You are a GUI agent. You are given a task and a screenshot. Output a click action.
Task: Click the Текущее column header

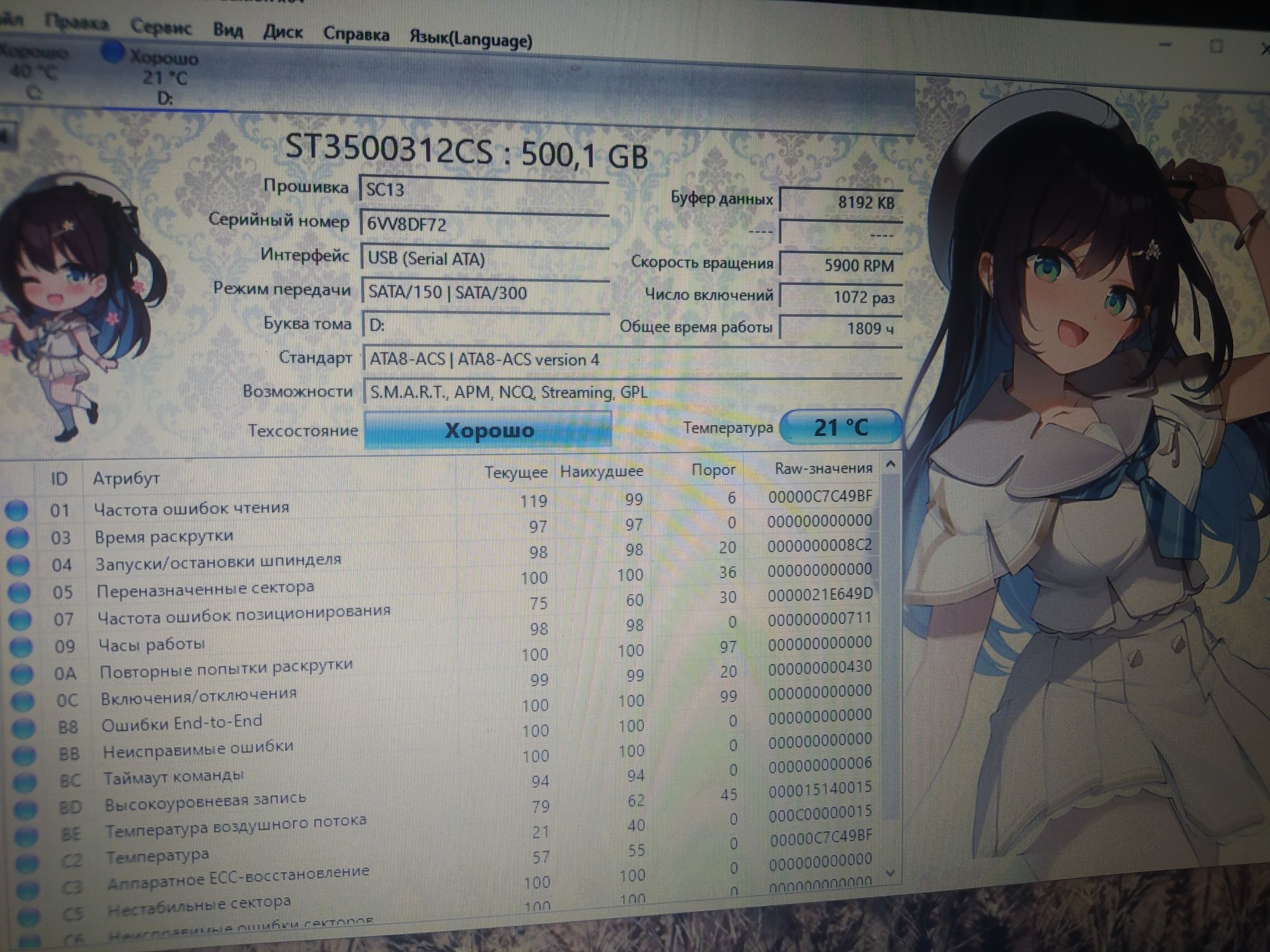point(516,472)
